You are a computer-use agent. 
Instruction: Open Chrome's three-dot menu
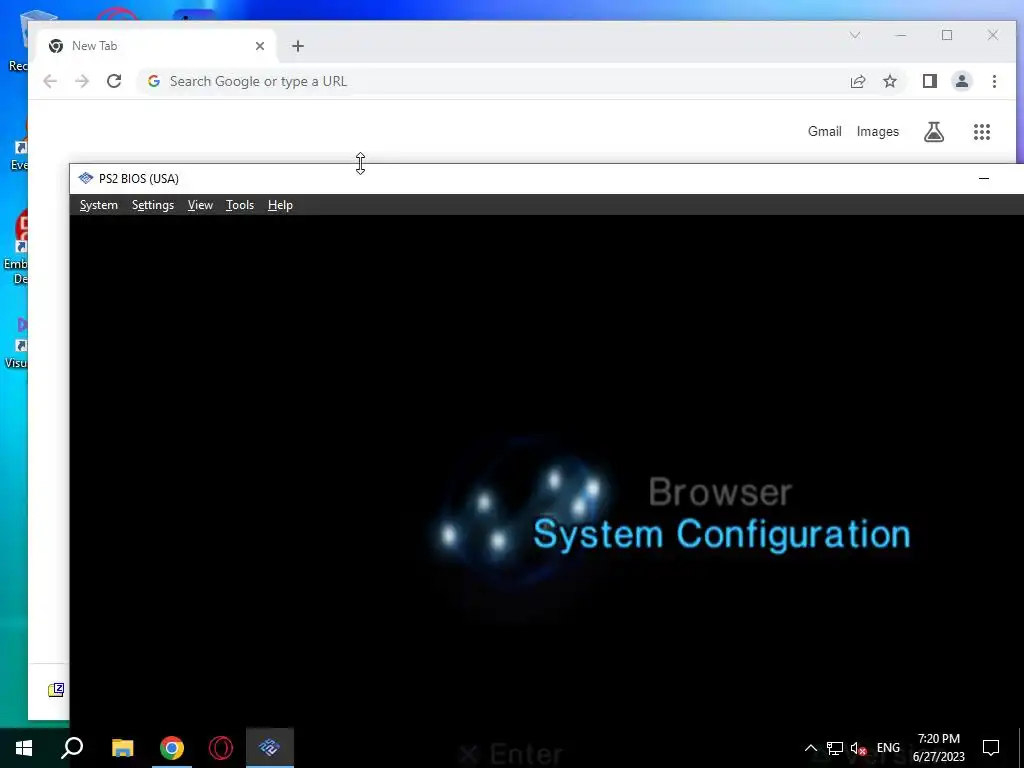(994, 81)
